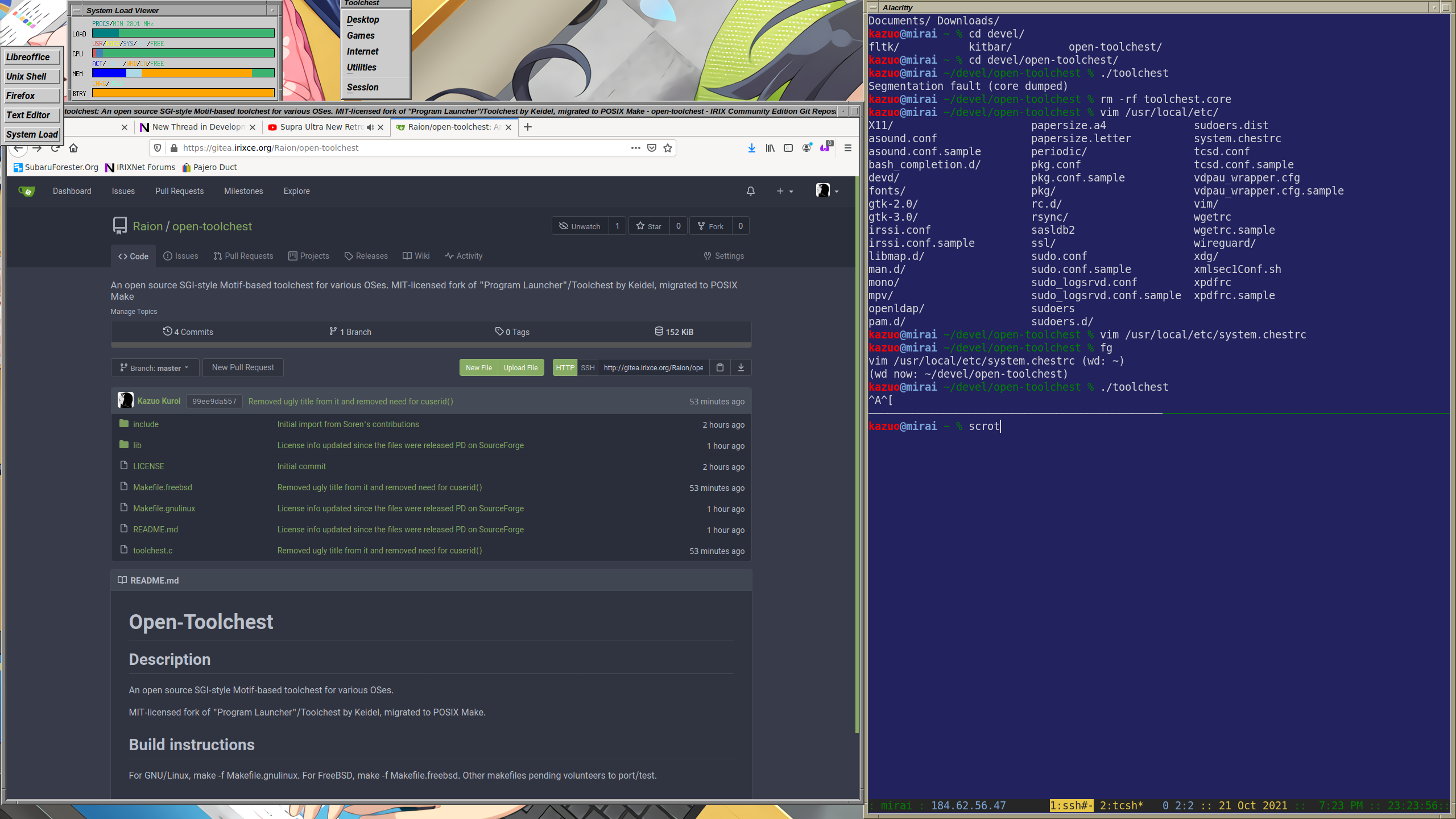Select HTTP clone protocol
This screenshot has width=1456, height=819.
(x=565, y=367)
